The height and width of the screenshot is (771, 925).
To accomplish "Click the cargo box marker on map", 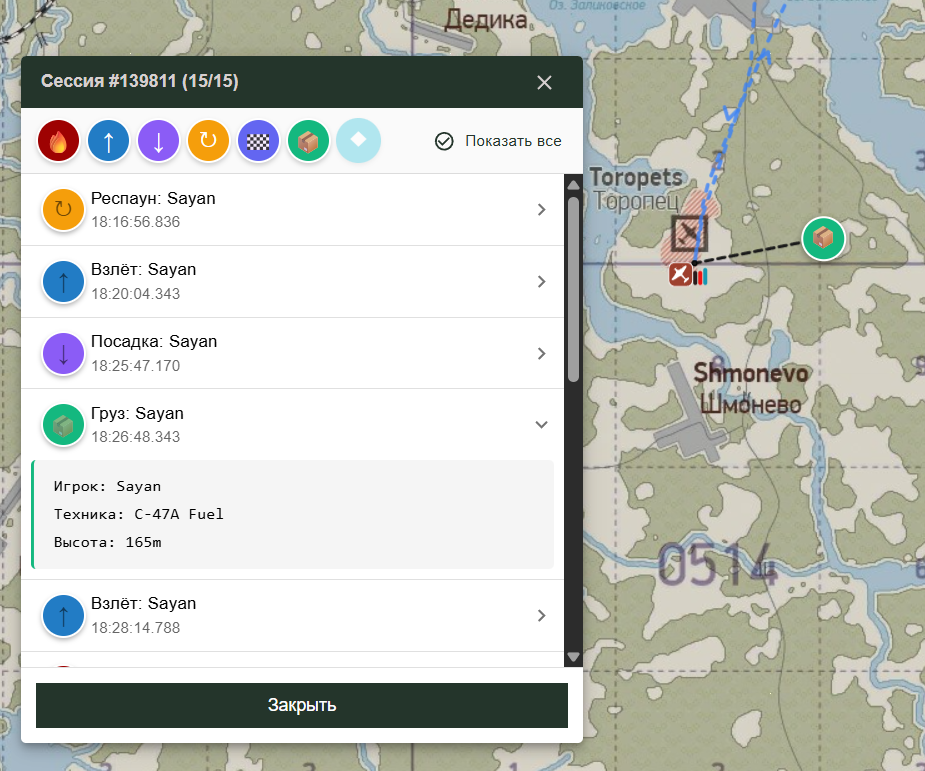I will pyautogui.click(x=823, y=238).
